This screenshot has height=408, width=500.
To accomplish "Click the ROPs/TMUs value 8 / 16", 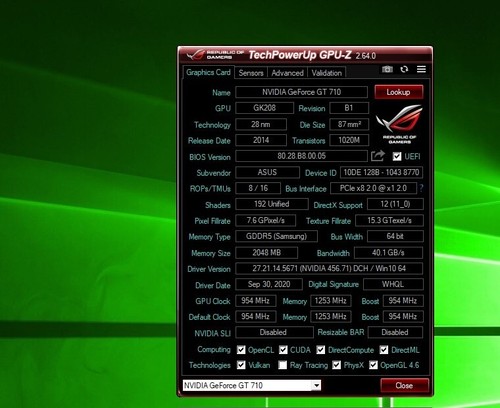I will [x=258, y=188].
